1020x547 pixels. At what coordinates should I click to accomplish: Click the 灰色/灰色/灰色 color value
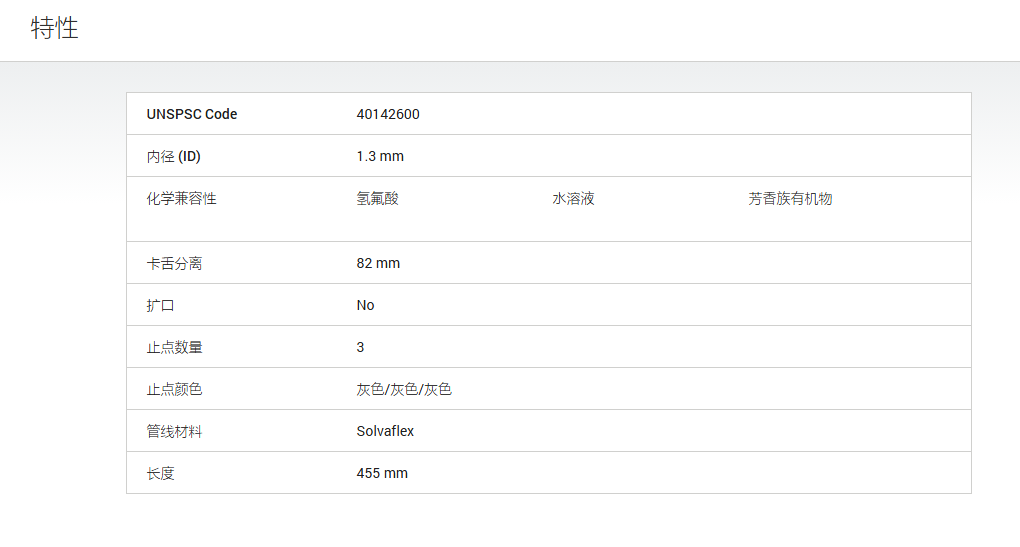(404, 390)
